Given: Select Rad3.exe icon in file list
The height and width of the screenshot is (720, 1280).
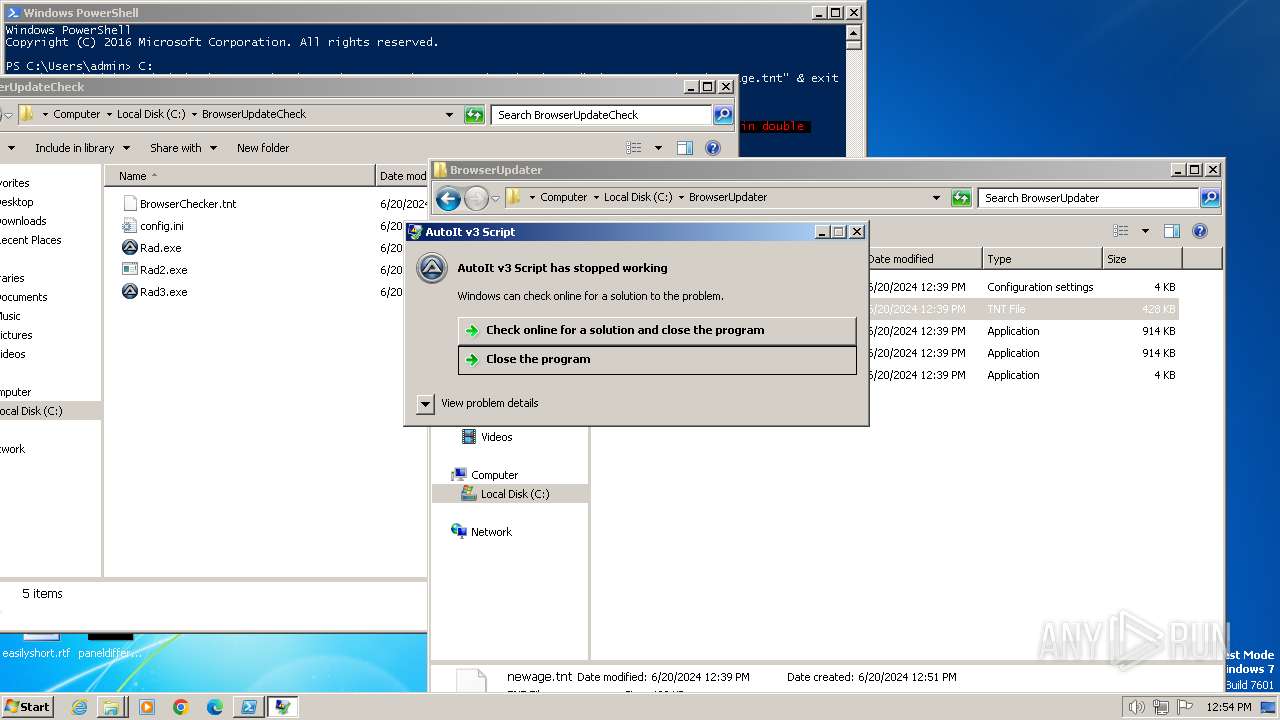Looking at the screenshot, I should click(129, 292).
